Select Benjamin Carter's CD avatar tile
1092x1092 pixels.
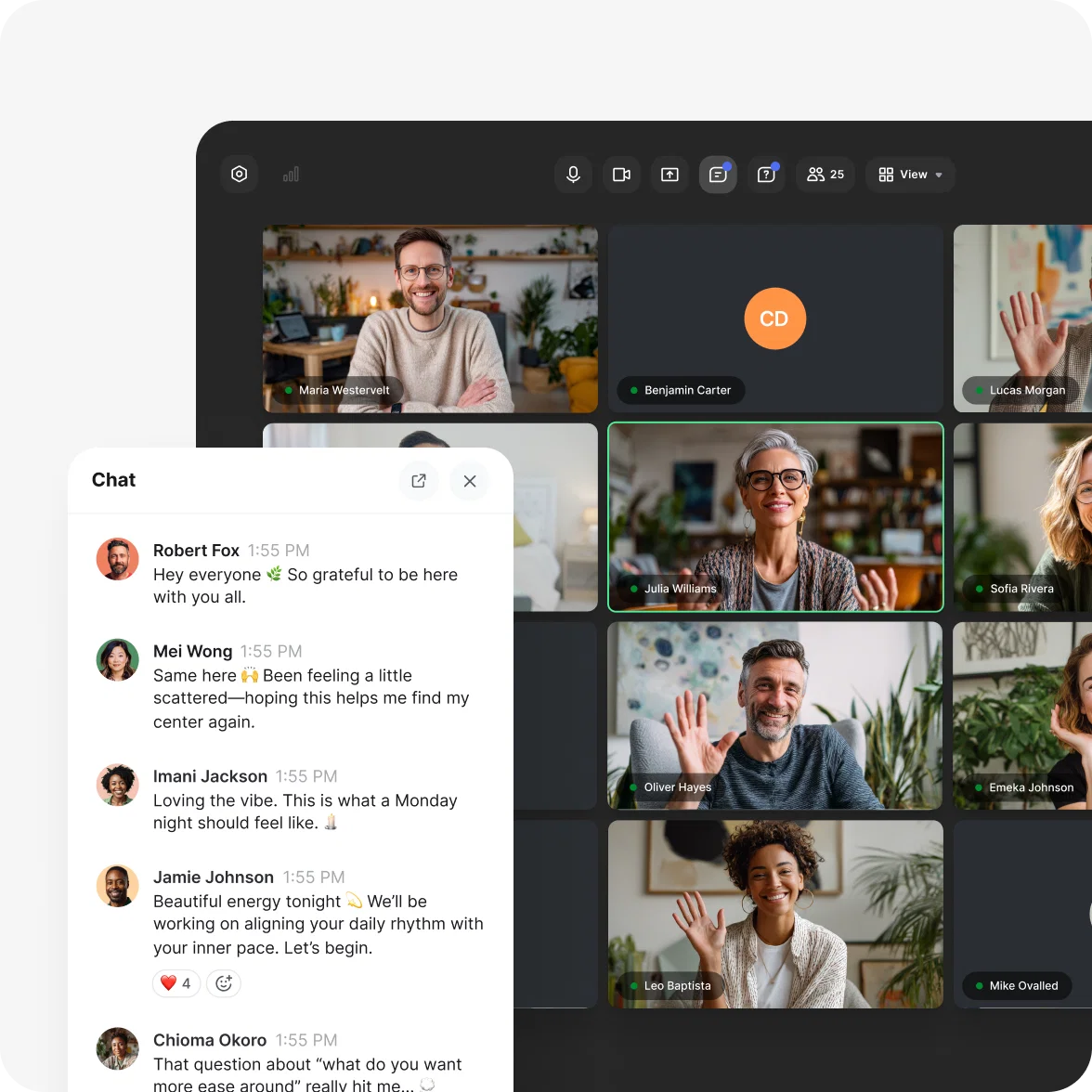(775, 318)
